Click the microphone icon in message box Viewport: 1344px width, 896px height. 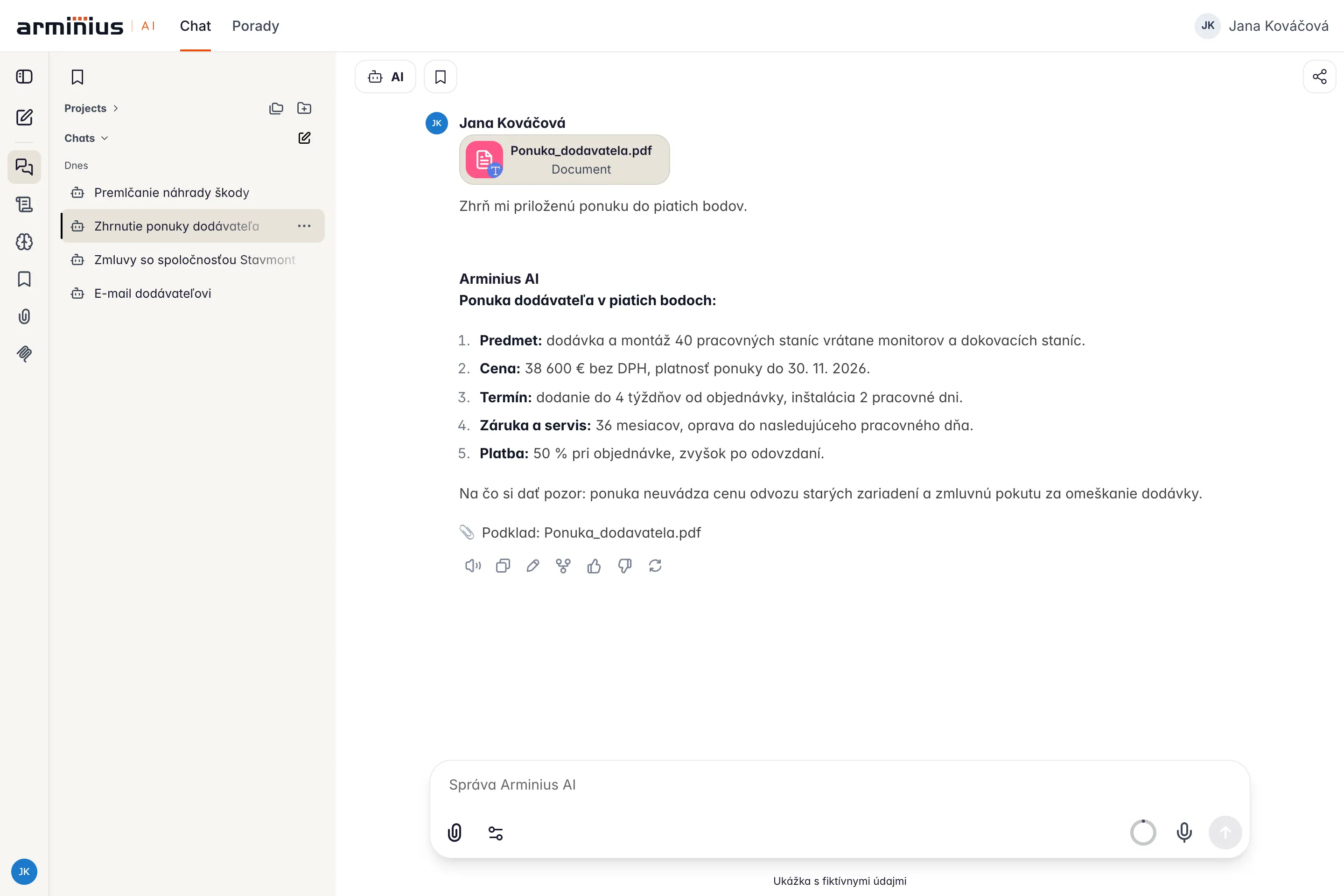(x=1184, y=832)
